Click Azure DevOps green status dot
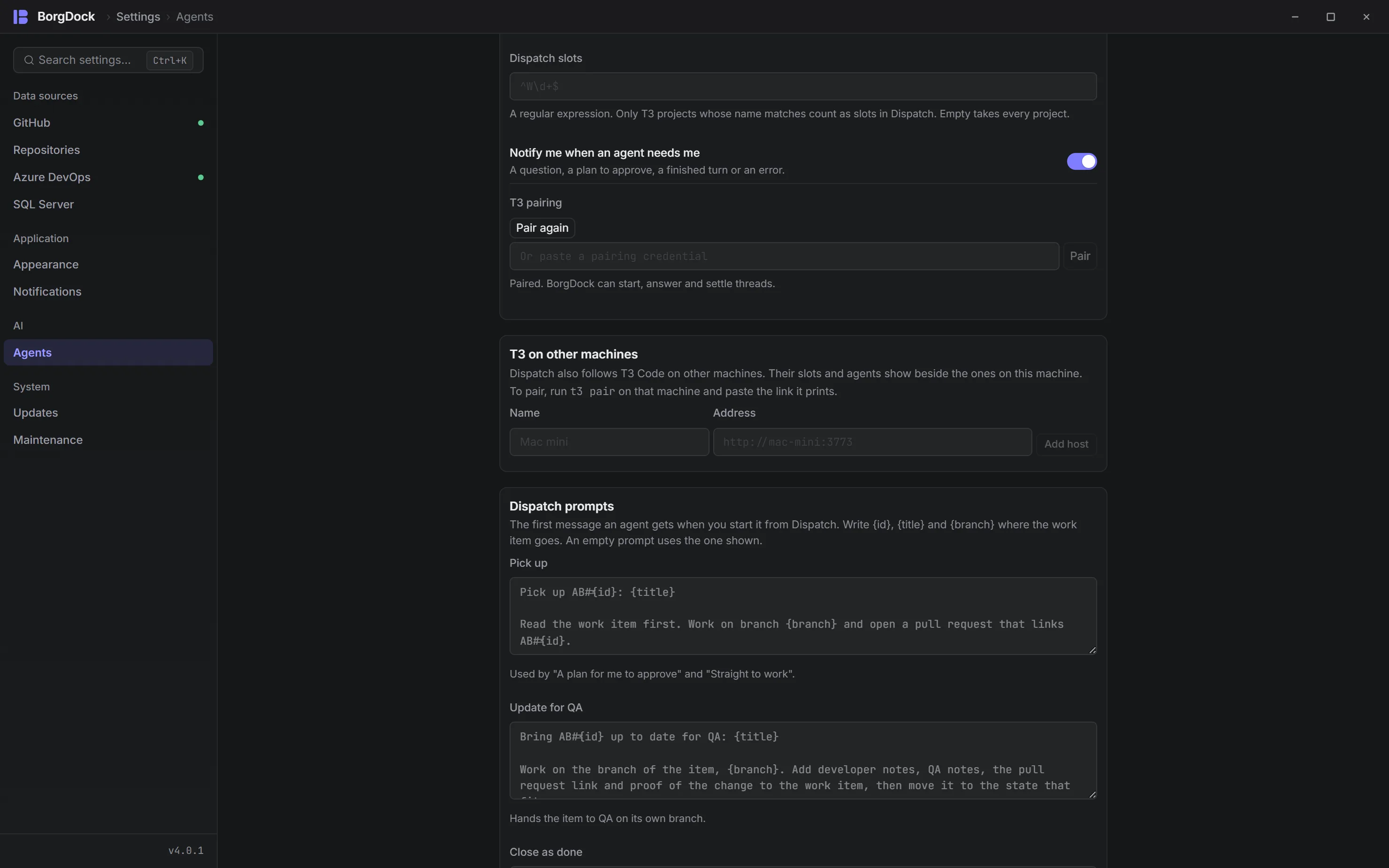Image resolution: width=1389 pixels, height=868 pixels. pos(201,177)
